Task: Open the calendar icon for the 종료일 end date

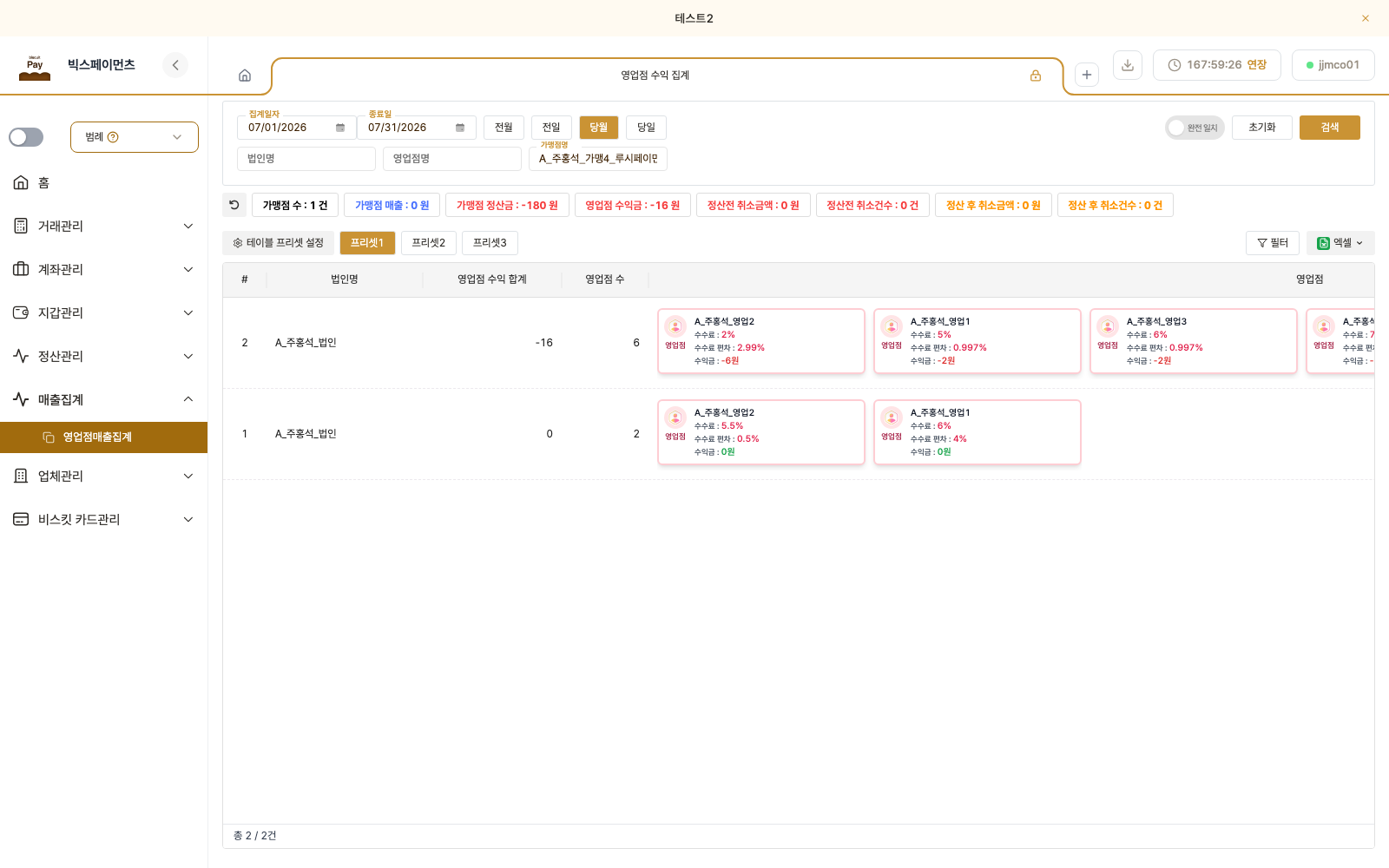Action: point(460,128)
